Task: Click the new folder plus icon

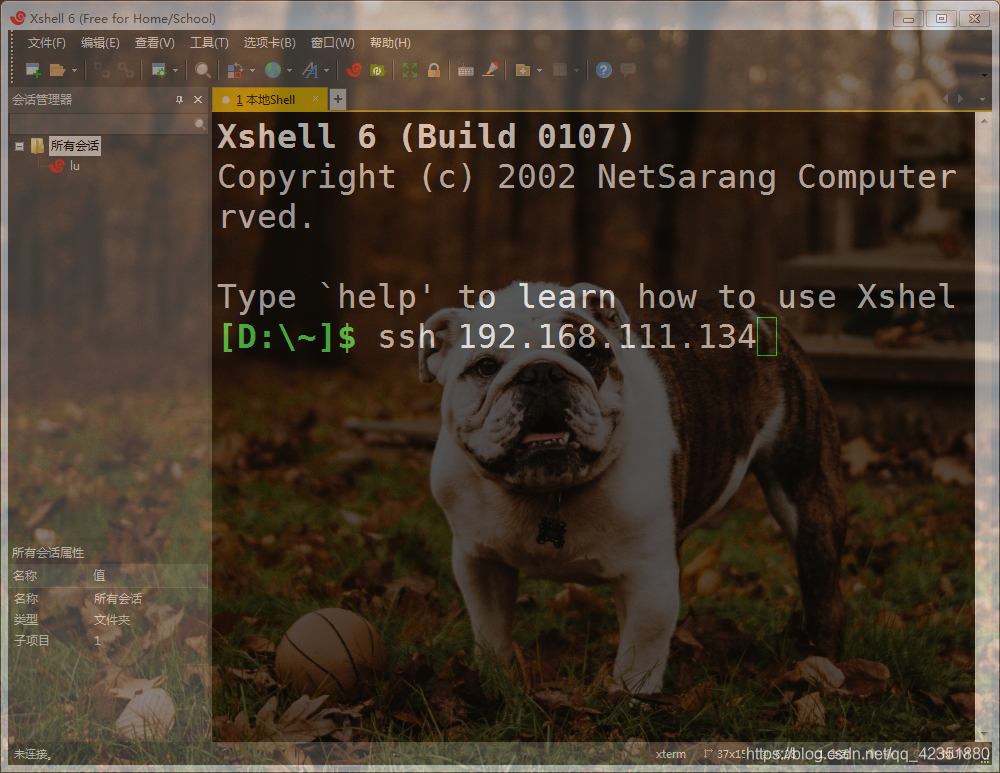Action: 523,70
